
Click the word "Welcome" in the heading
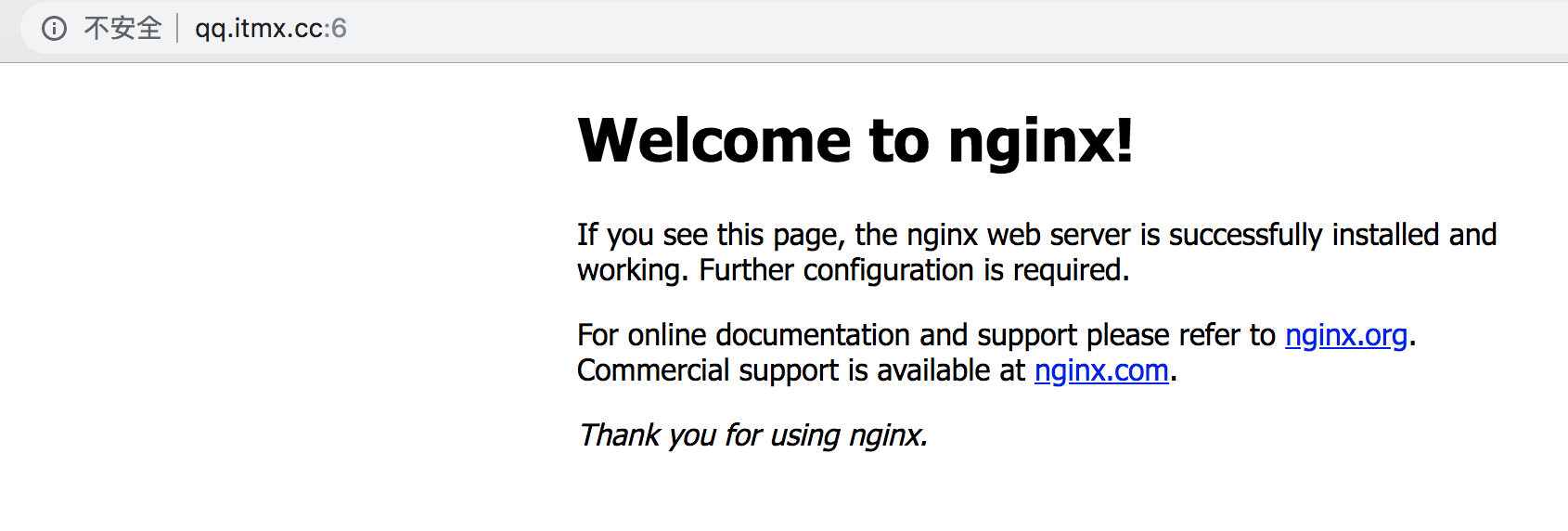714,141
